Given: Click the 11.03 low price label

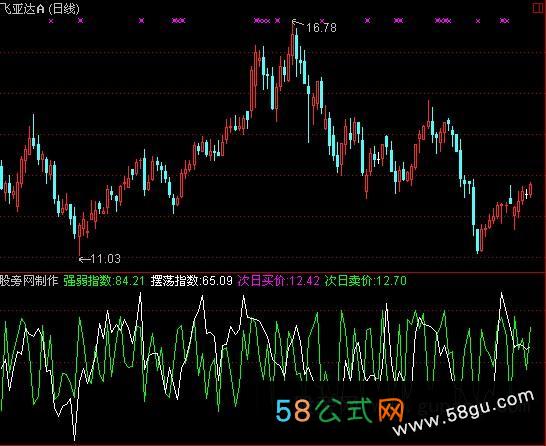Looking at the screenshot, I should click(x=106, y=259).
